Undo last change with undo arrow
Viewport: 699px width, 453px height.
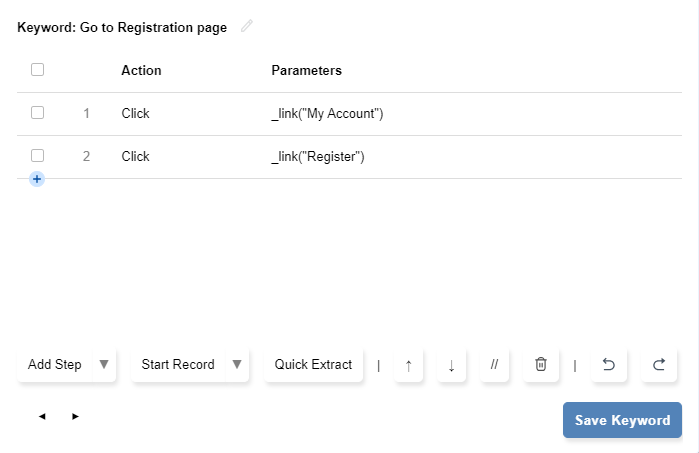(x=608, y=365)
